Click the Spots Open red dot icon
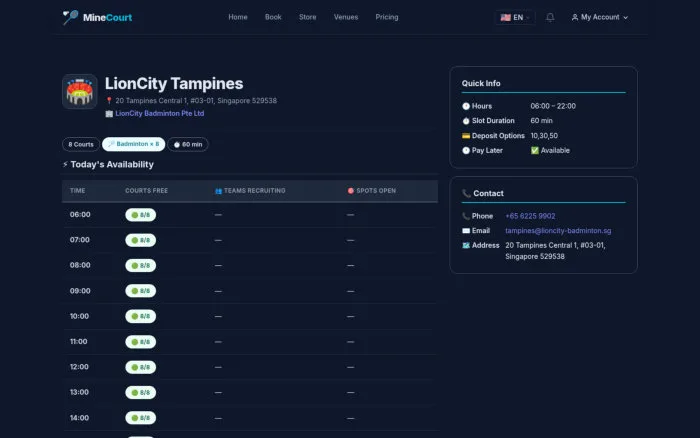This screenshot has height=438, width=700. coord(350,191)
